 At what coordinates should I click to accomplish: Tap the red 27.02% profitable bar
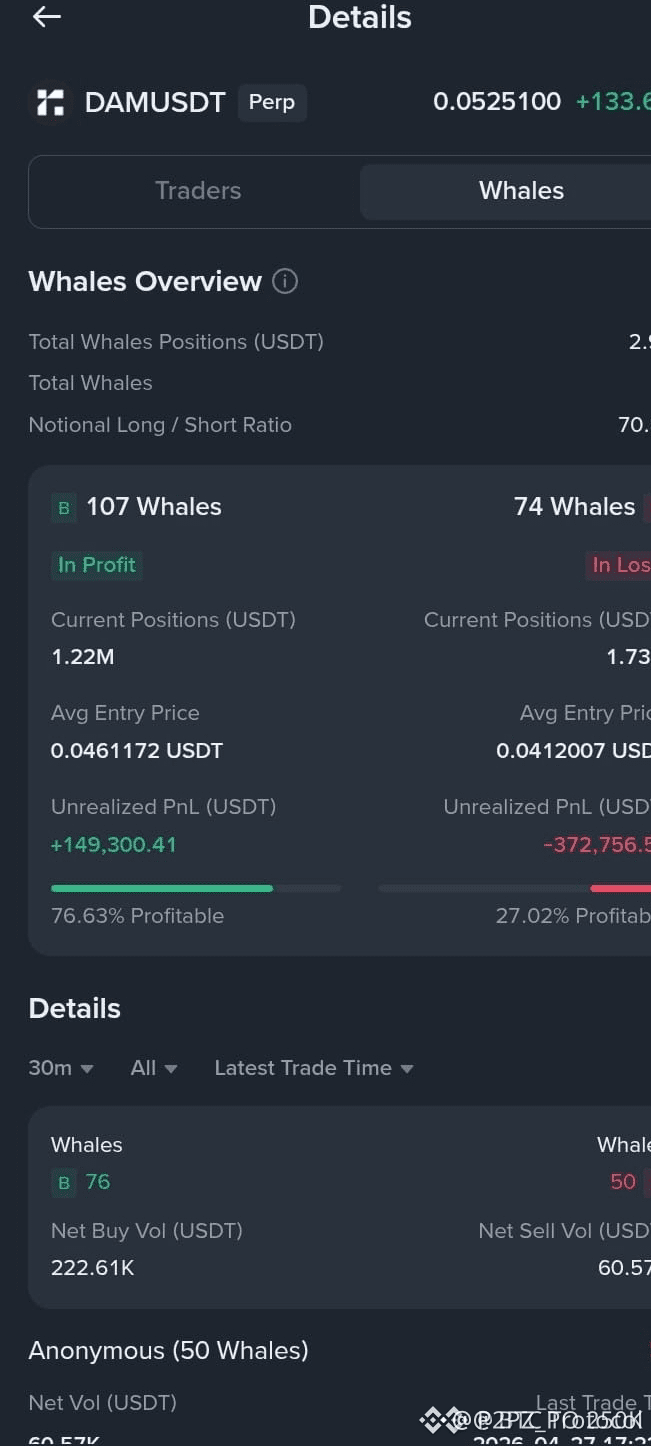point(620,888)
